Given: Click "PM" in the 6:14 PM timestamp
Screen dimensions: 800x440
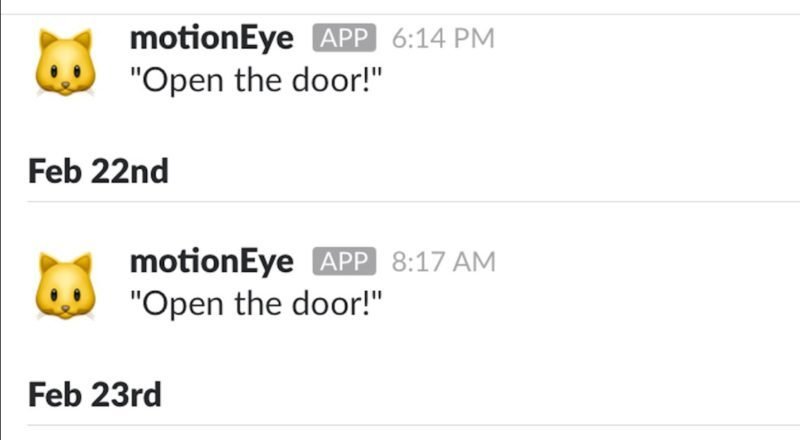Looking at the screenshot, I should (x=474, y=39).
